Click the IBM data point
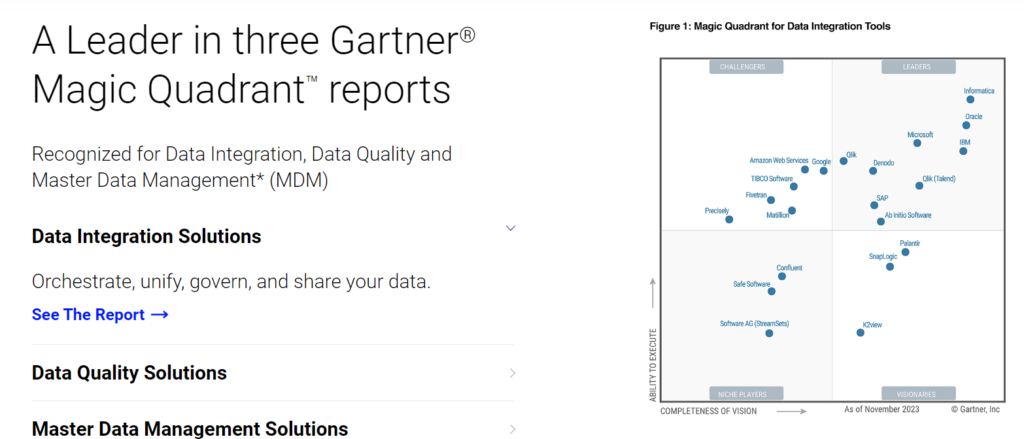 click(x=963, y=151)
